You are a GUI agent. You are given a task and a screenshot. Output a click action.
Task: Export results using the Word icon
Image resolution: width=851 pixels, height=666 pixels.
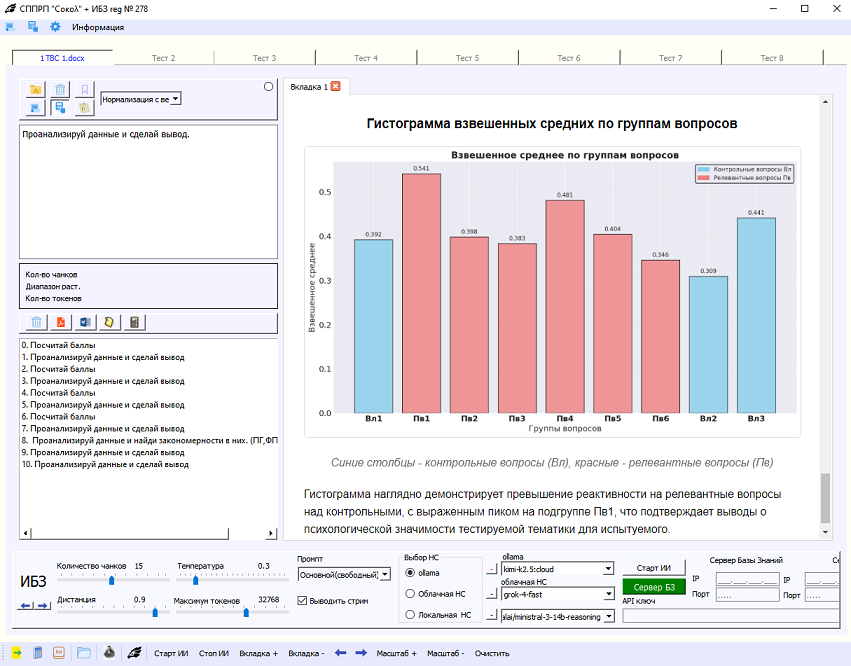tap(82, 321)
